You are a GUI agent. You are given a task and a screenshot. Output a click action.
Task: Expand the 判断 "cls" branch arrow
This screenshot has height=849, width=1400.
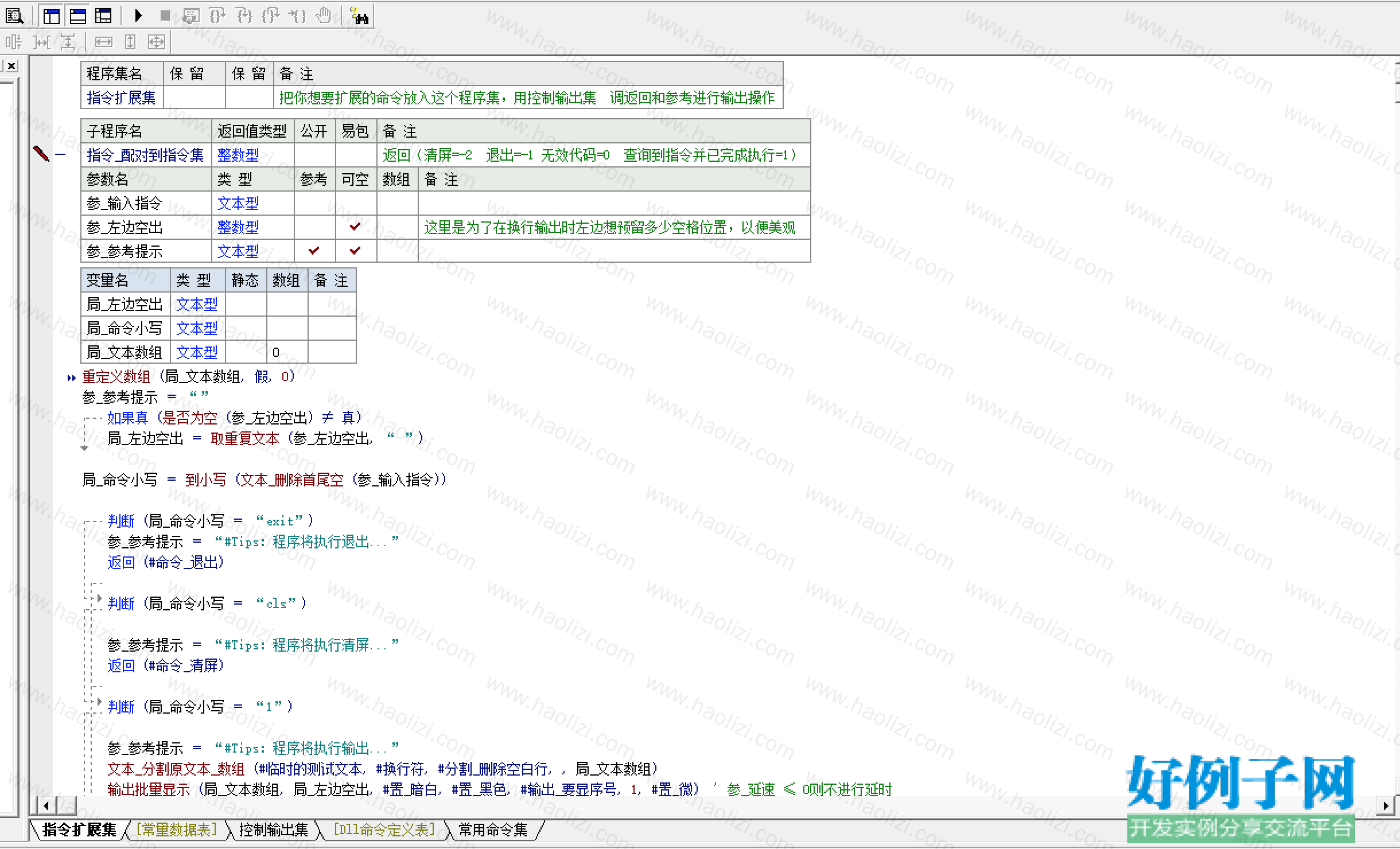tap(99, 599)
